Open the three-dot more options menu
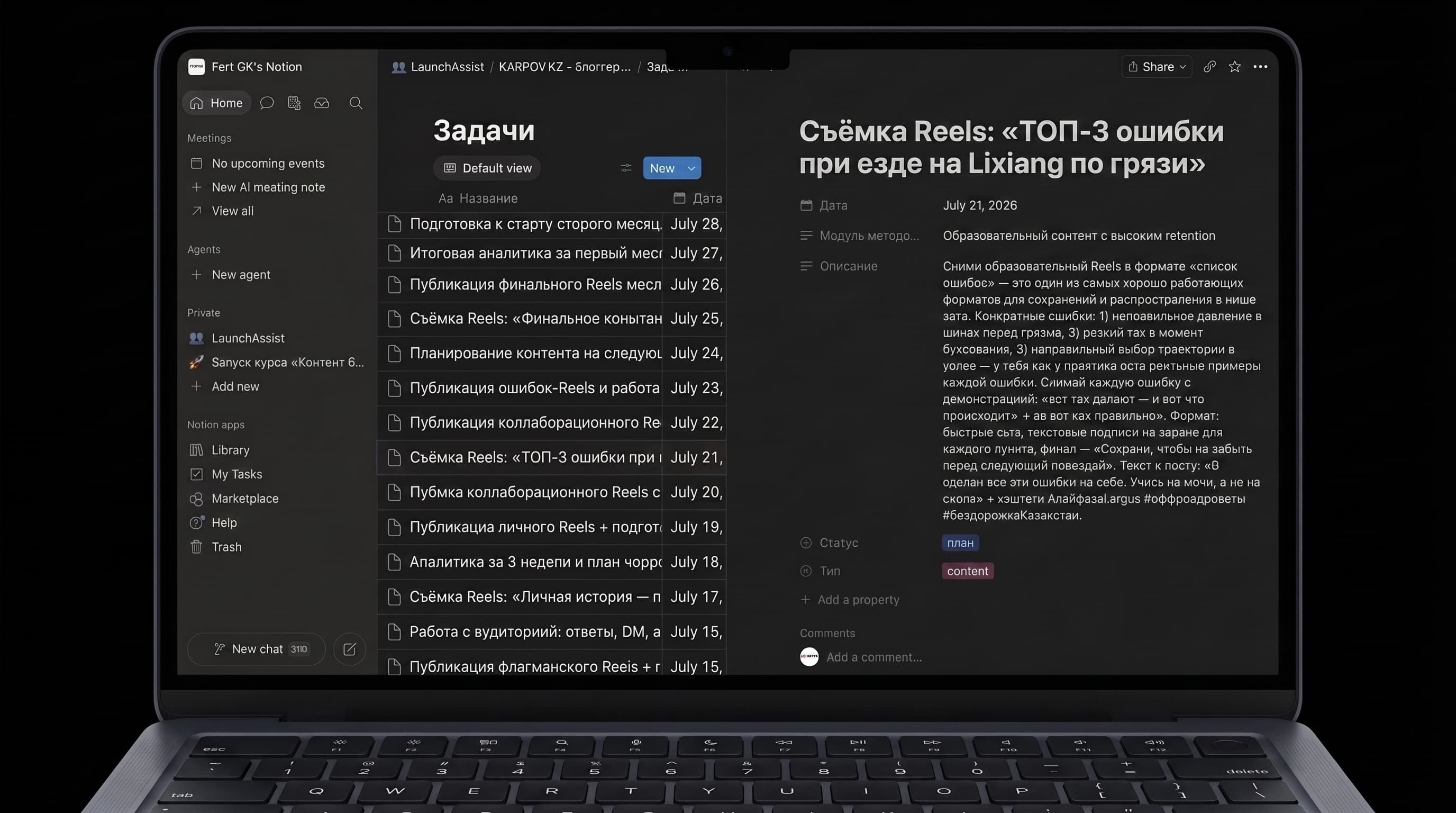The height and width of the screenshot is (813, 1456). tap(1260, 67)
